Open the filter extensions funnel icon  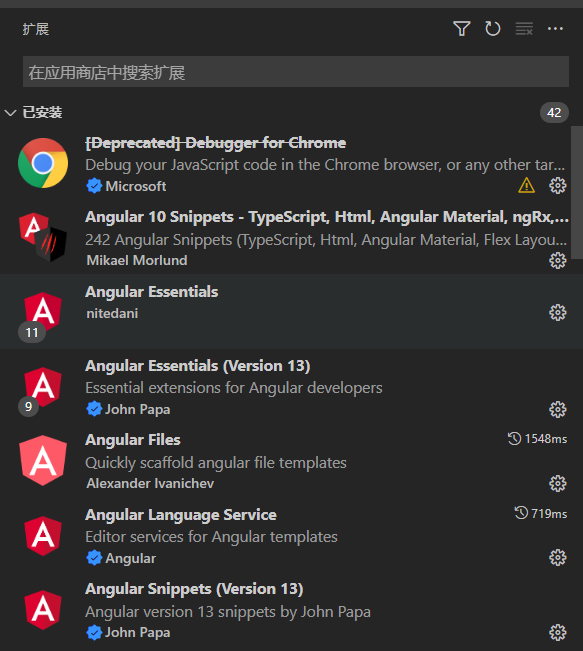(461, 29)
